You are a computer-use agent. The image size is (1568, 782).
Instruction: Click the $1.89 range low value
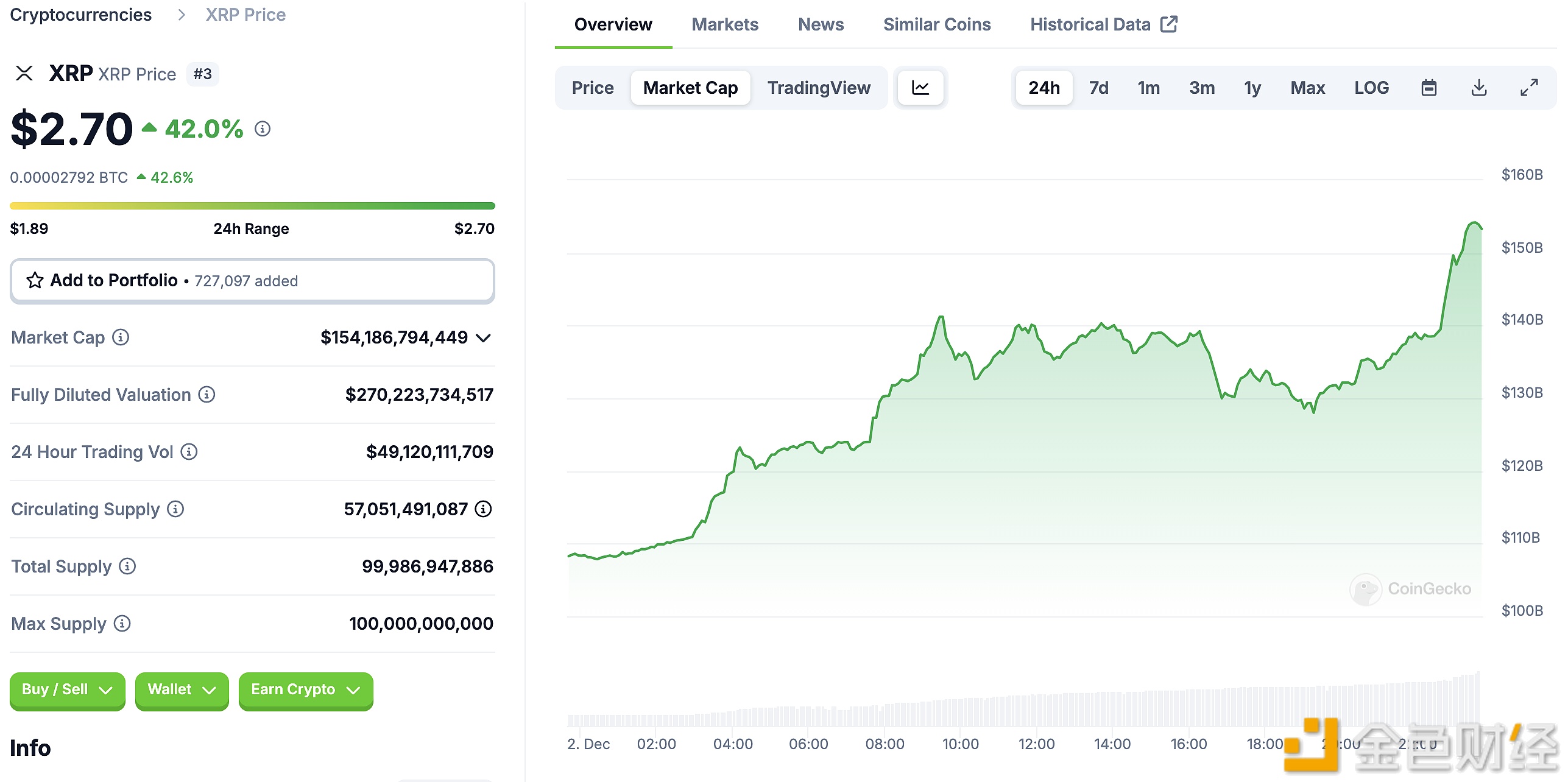29,228
